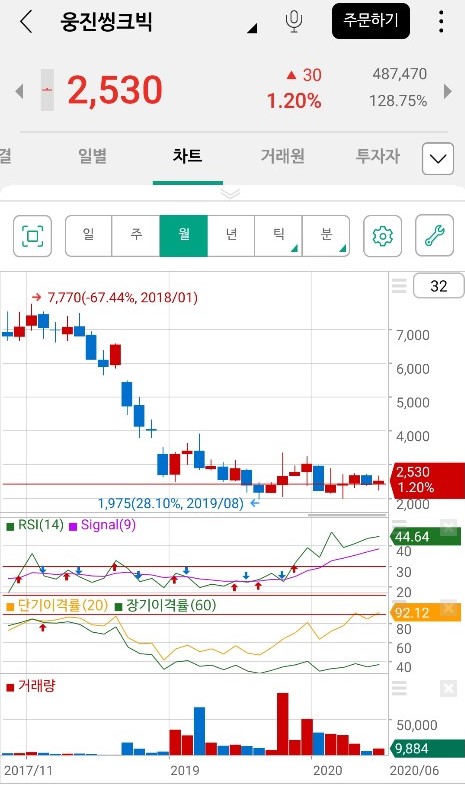Edit the candle count field showing 32

click(438, 286)
